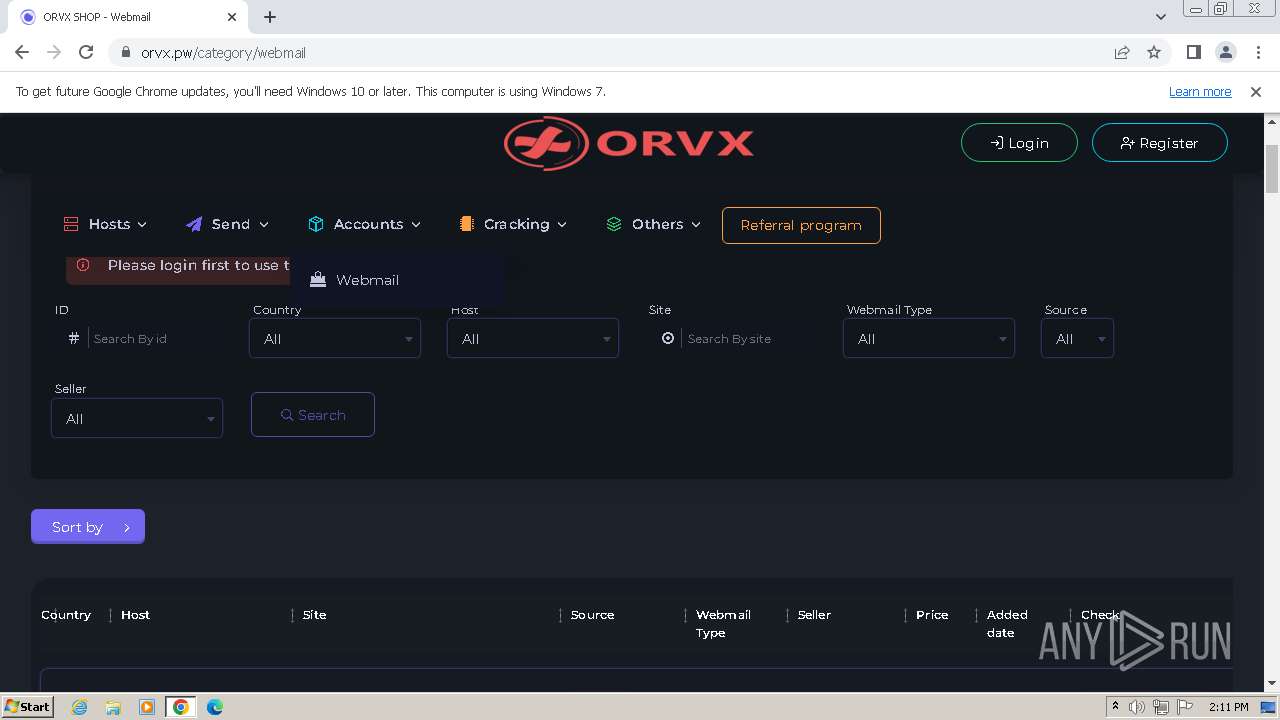This screenshot has height=720, width=1280.
Task: Open the Host dropdown
Action: coord(533,339)
